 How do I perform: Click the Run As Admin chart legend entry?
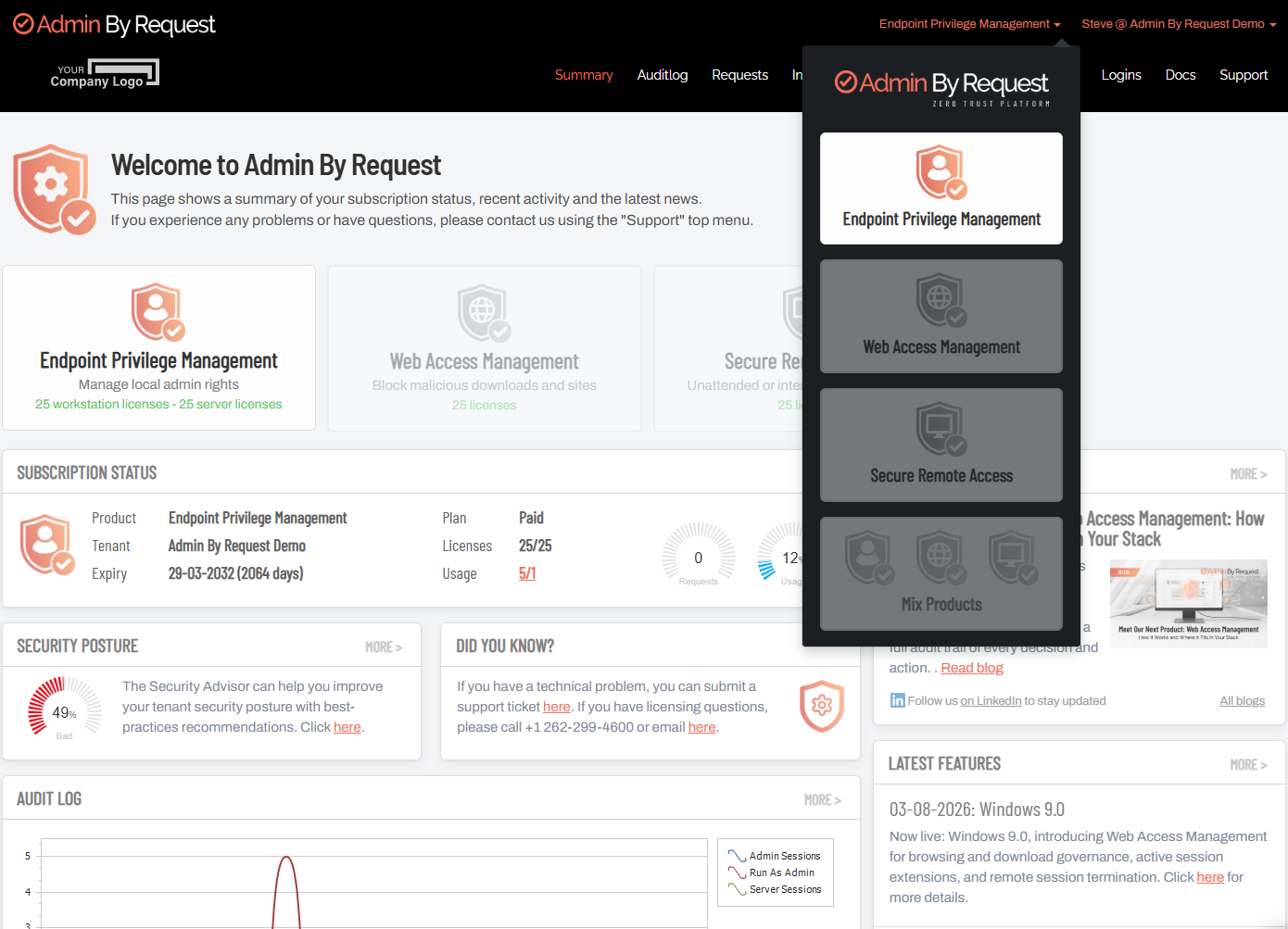click(772, 873)
